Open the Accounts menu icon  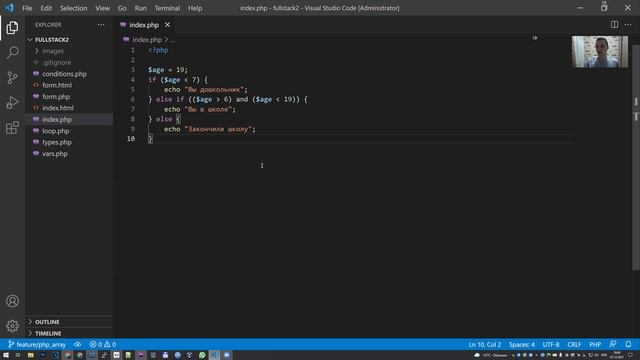pyautogui.click(x=12, y=301)
